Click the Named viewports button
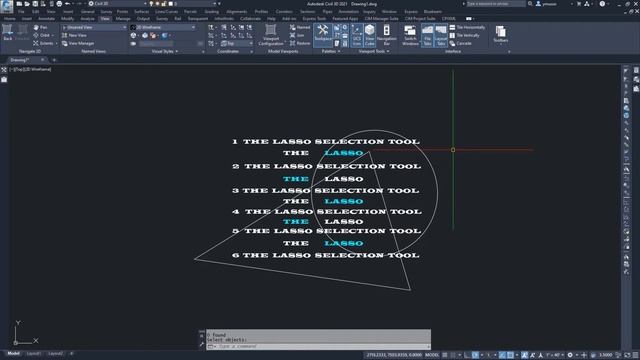The height and width of the screenshot is (360, 640). 300,27
